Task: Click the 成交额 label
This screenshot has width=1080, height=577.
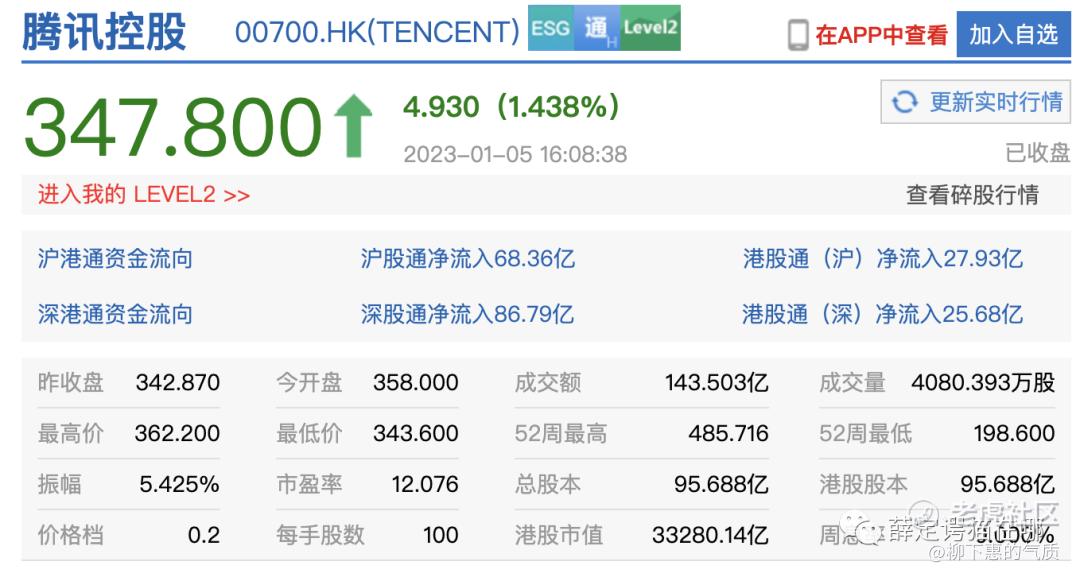Action: [548, 382]
